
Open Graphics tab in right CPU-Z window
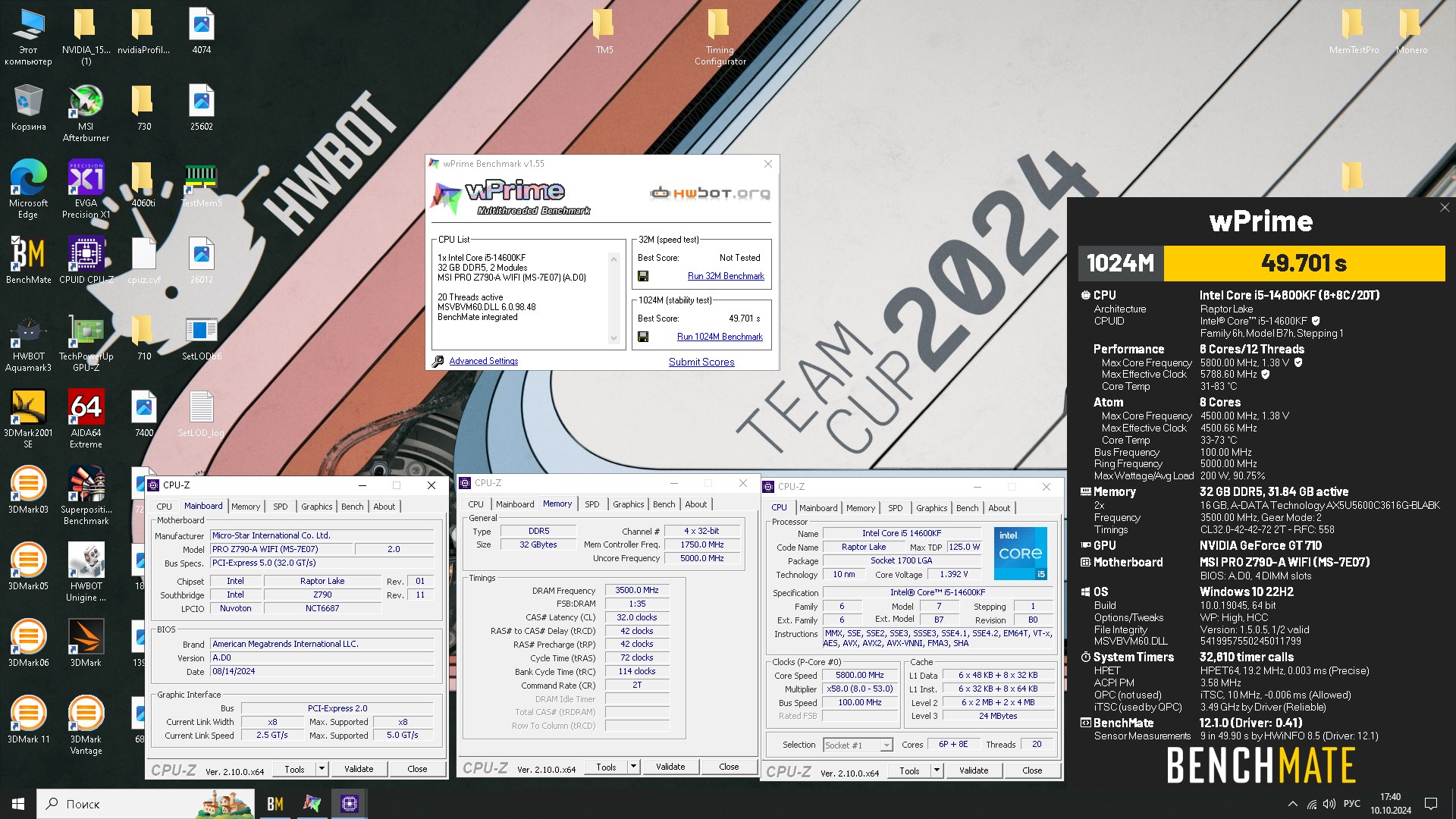[931, 508]
